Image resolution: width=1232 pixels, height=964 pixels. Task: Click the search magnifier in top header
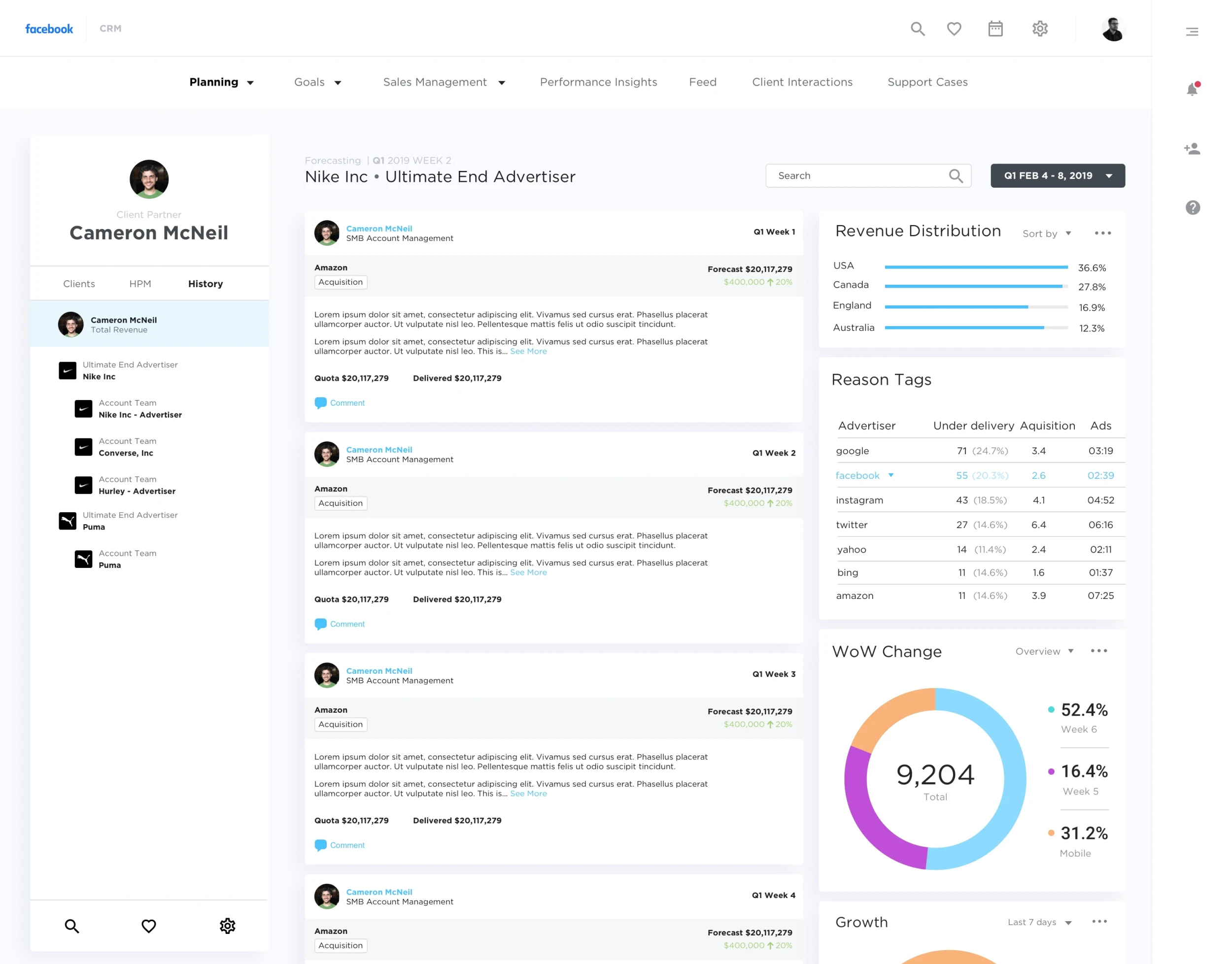(918, 28)
